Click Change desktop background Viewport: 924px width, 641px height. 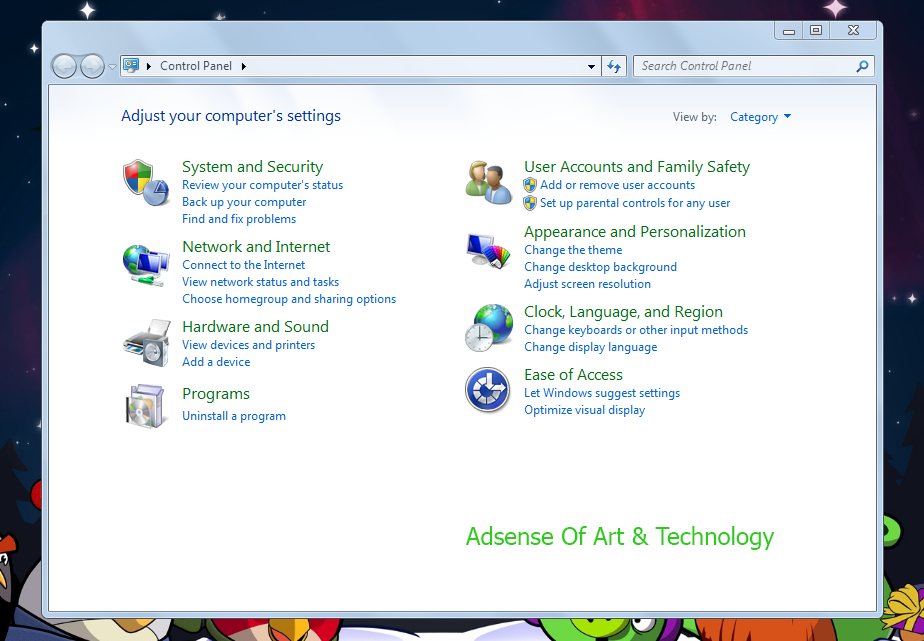(600, 267)
